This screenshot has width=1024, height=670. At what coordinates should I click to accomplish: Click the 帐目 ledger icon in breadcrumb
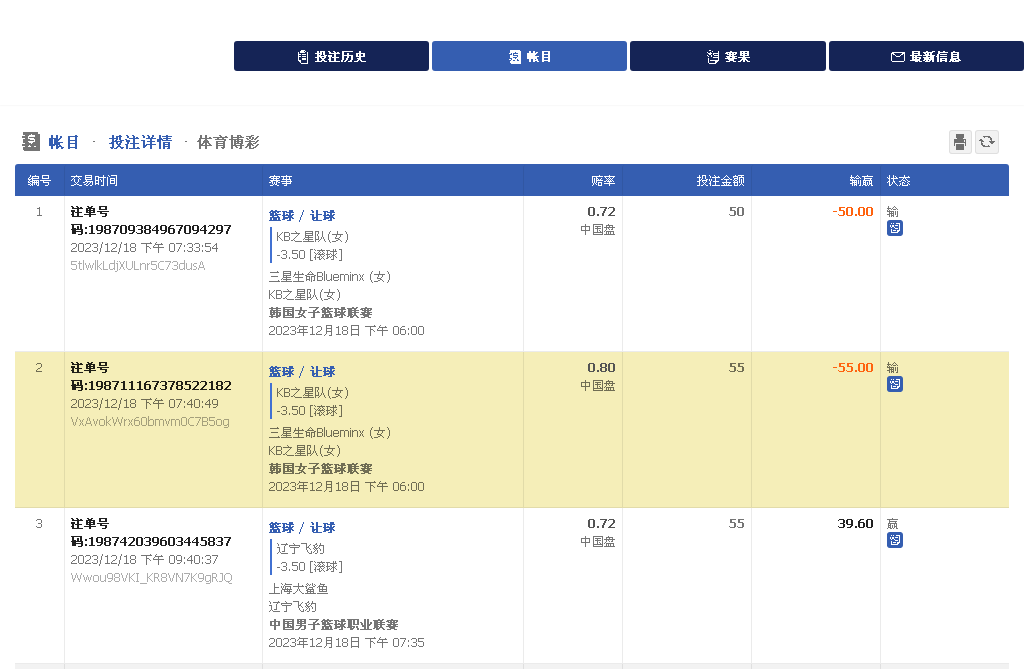click(31, 142)
